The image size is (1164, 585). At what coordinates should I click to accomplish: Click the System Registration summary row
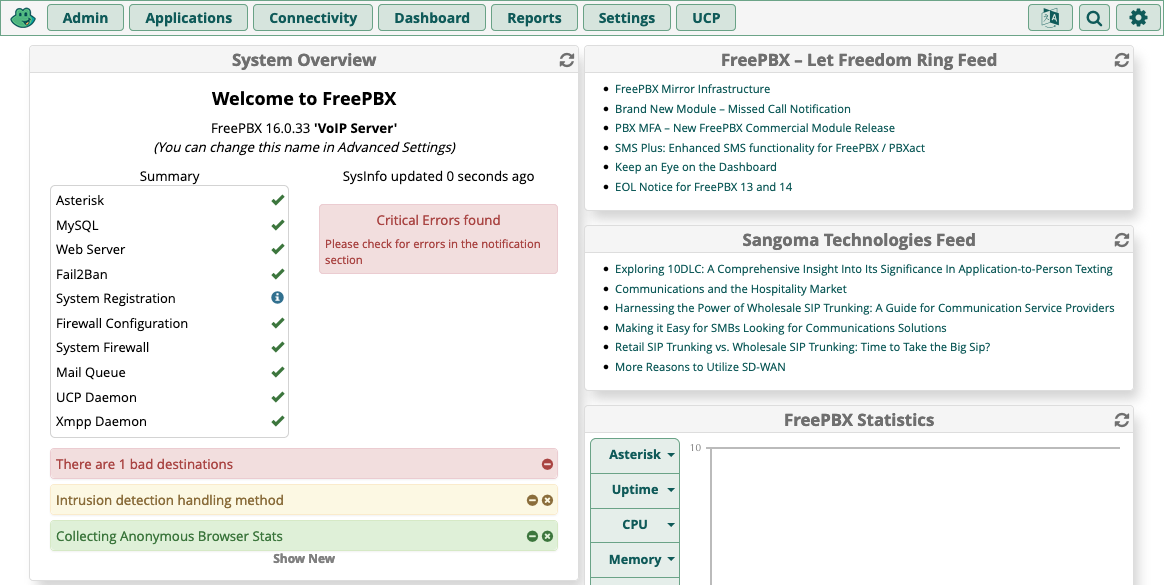coord(169,298)
